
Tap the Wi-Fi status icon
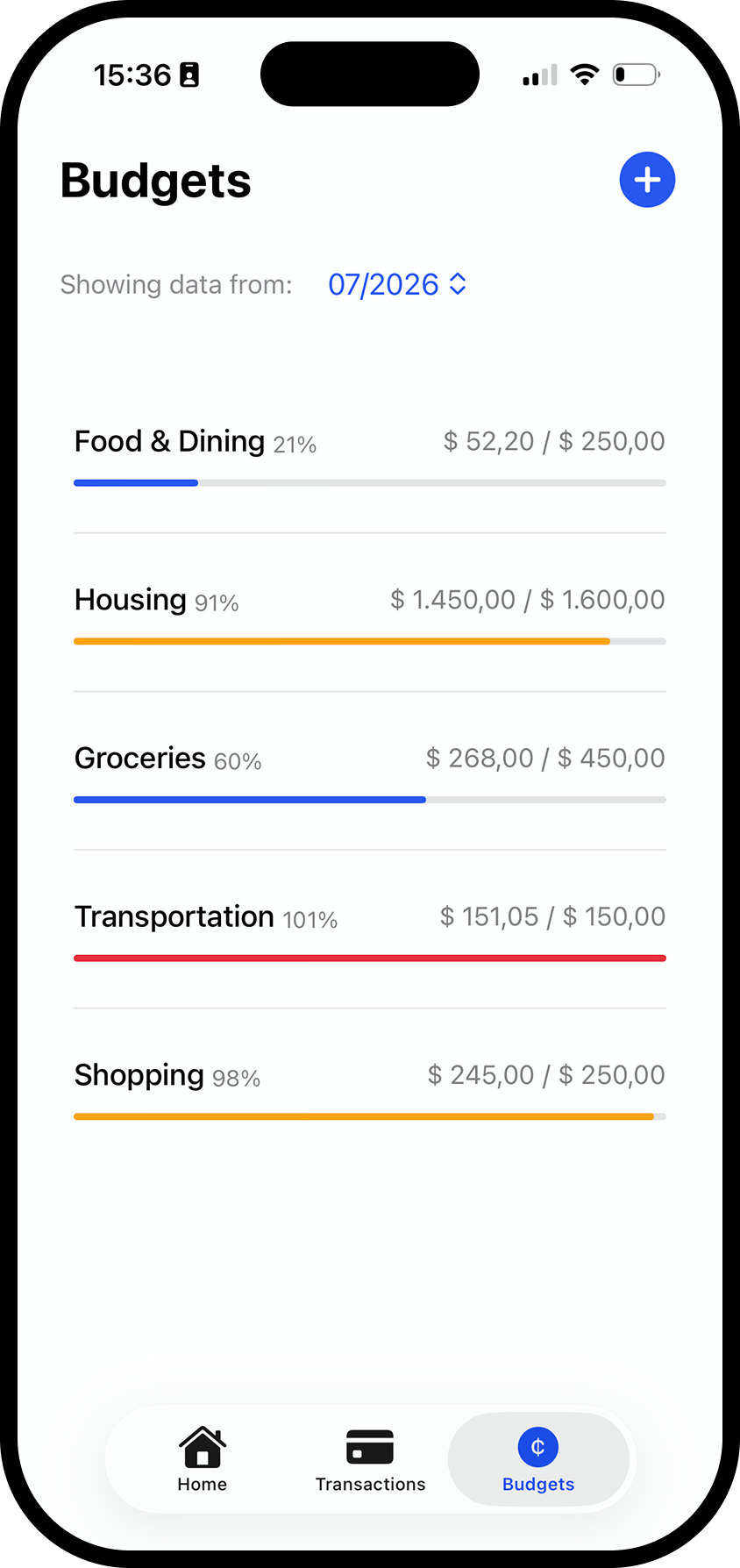click(584, 75)
